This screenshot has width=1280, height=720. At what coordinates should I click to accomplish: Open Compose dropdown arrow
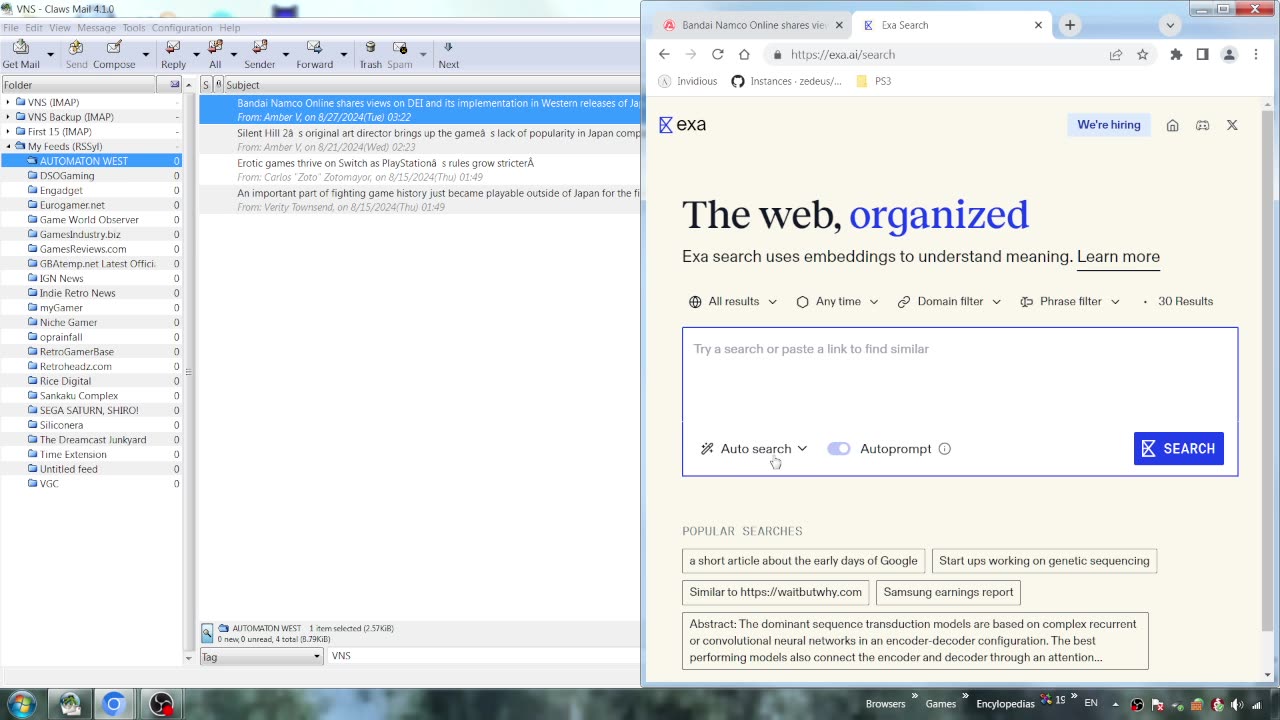145,55
